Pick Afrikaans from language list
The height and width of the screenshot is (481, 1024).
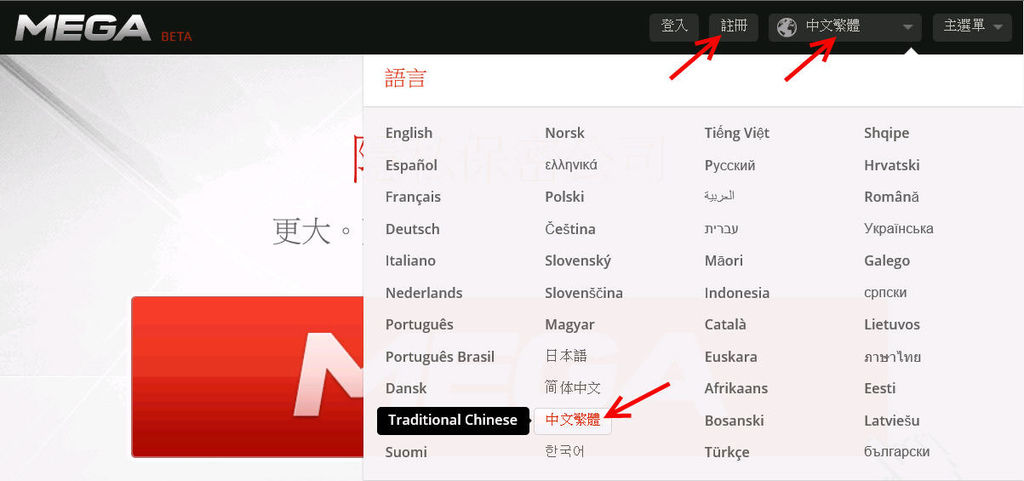736,388
